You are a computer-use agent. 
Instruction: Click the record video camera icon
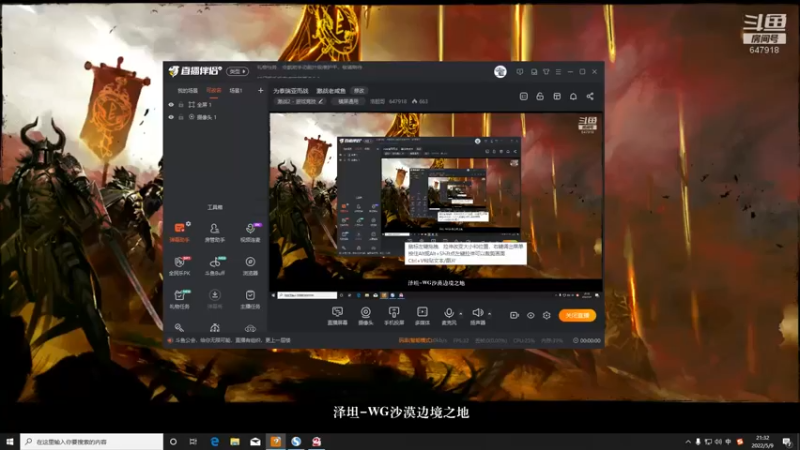[514, 315]
